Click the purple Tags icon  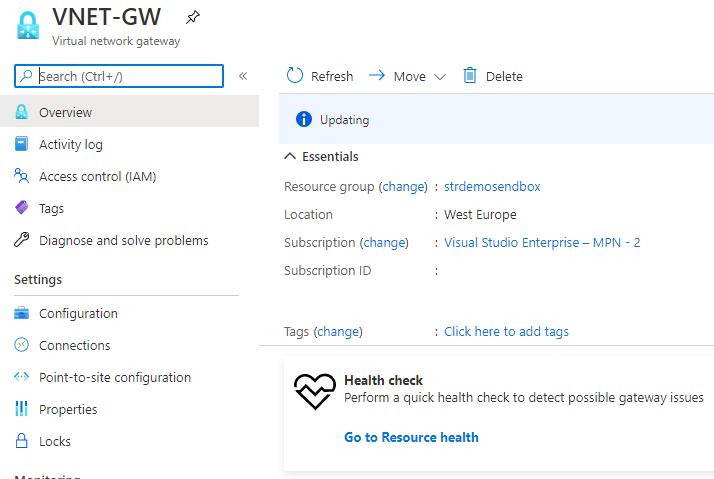[x=21, y=208]
